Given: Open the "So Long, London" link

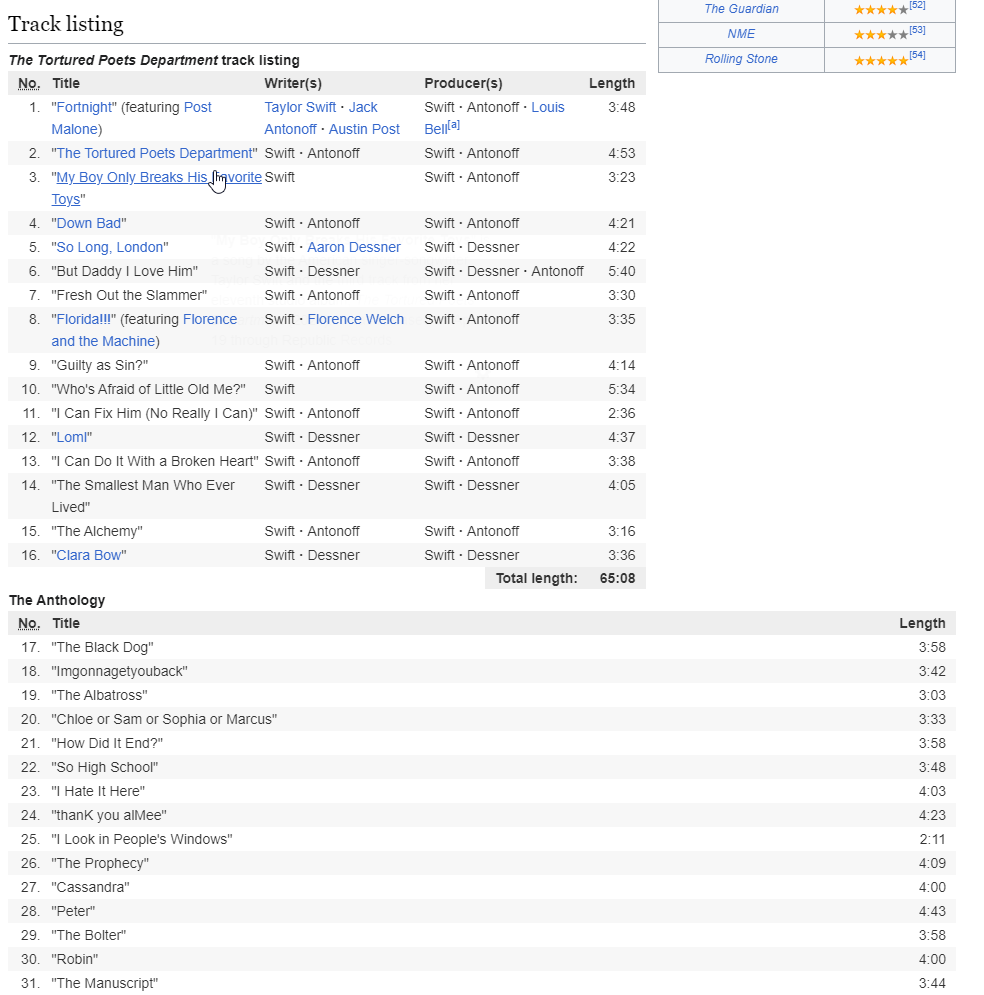Looking at the screenshot, I should (x=110, y=247).
